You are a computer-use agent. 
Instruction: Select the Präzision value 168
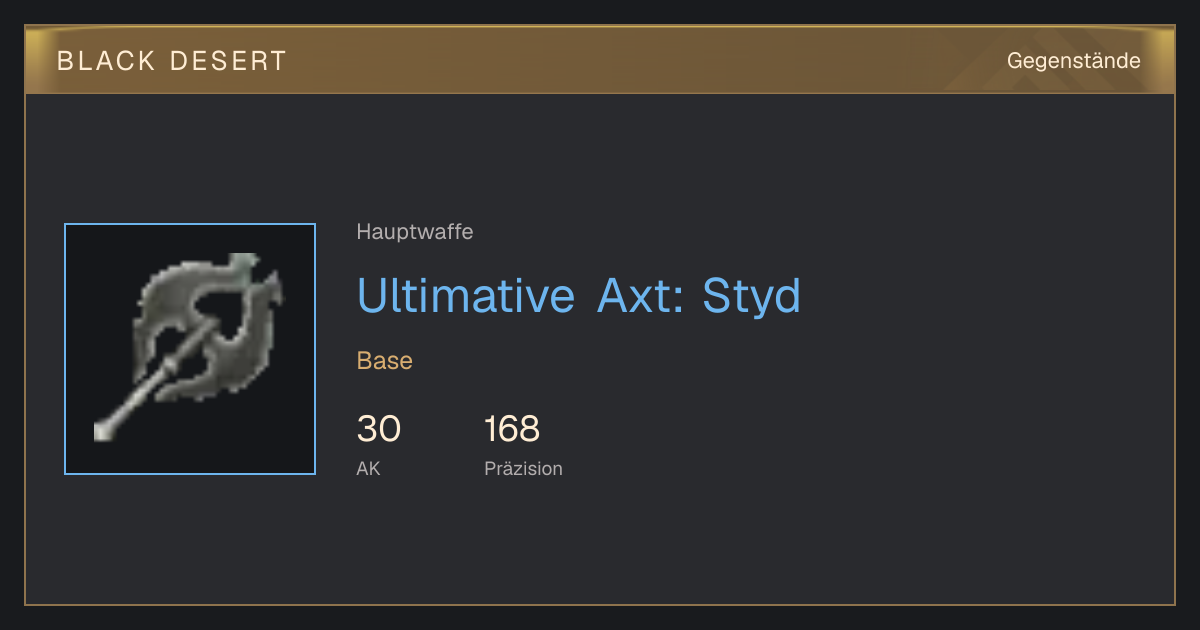coord(512,429)
